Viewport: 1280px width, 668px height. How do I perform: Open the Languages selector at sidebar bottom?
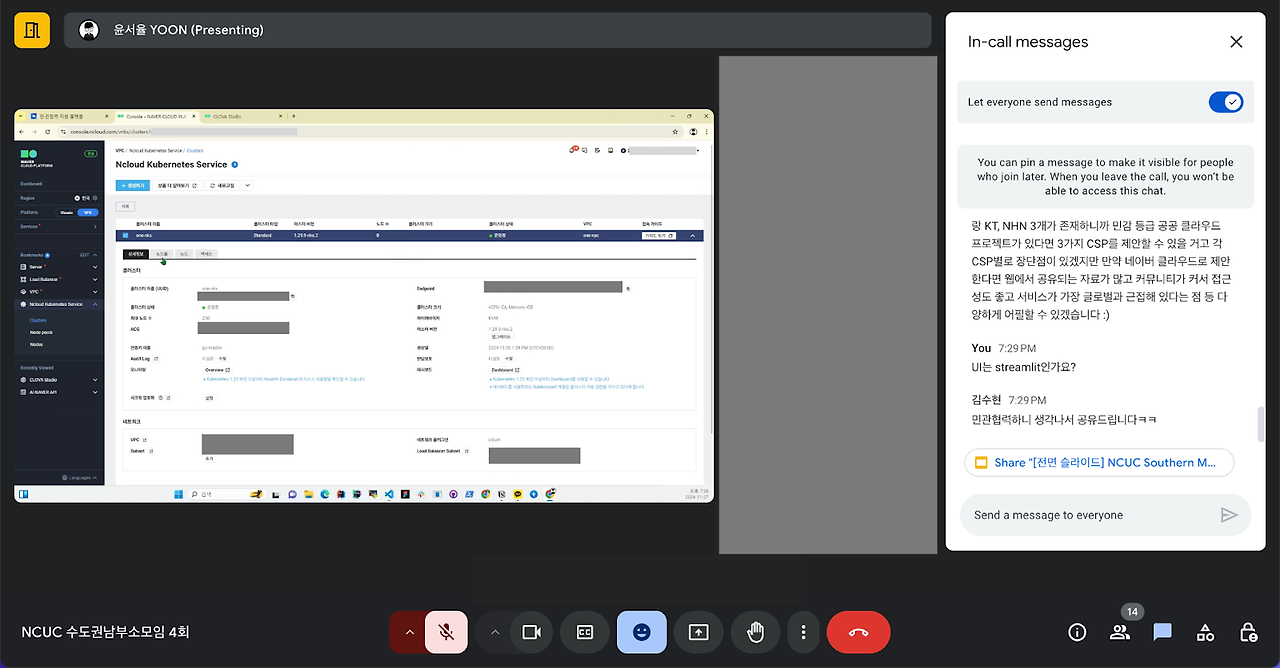pyautogui.click(x=79, y=478)
